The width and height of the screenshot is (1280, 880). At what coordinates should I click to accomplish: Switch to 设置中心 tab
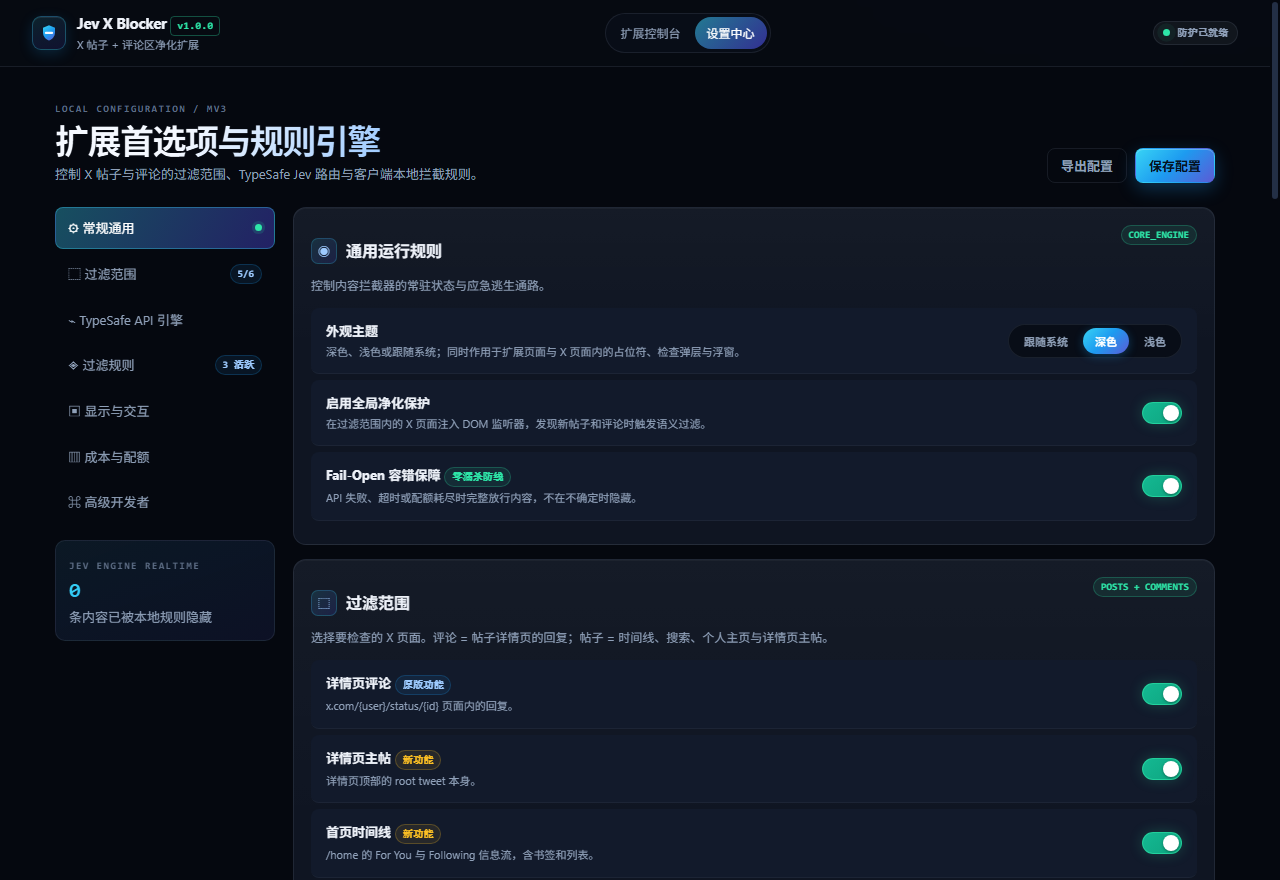tap(730, 33)
